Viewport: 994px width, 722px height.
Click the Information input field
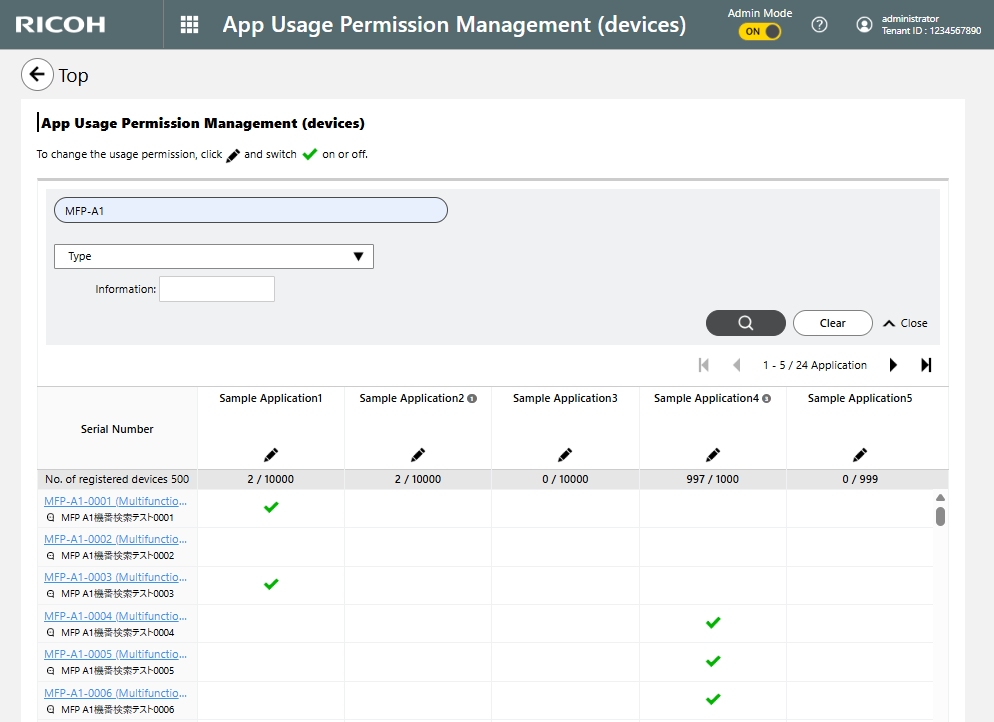tap(216, 289)
